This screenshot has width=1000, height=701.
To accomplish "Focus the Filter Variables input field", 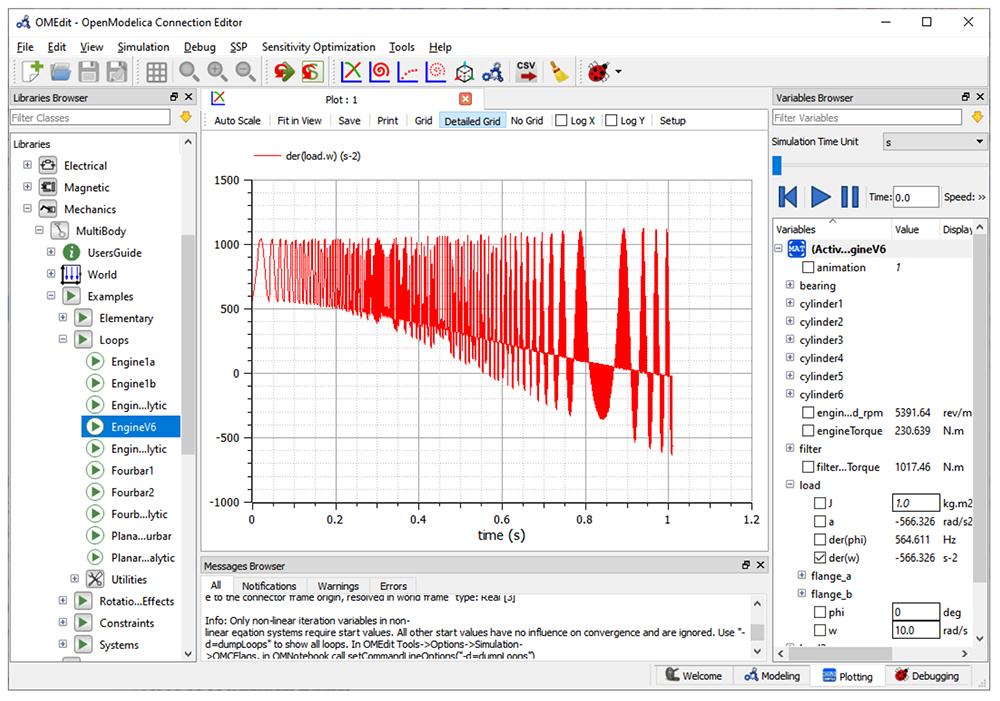I will coord(867,117).
